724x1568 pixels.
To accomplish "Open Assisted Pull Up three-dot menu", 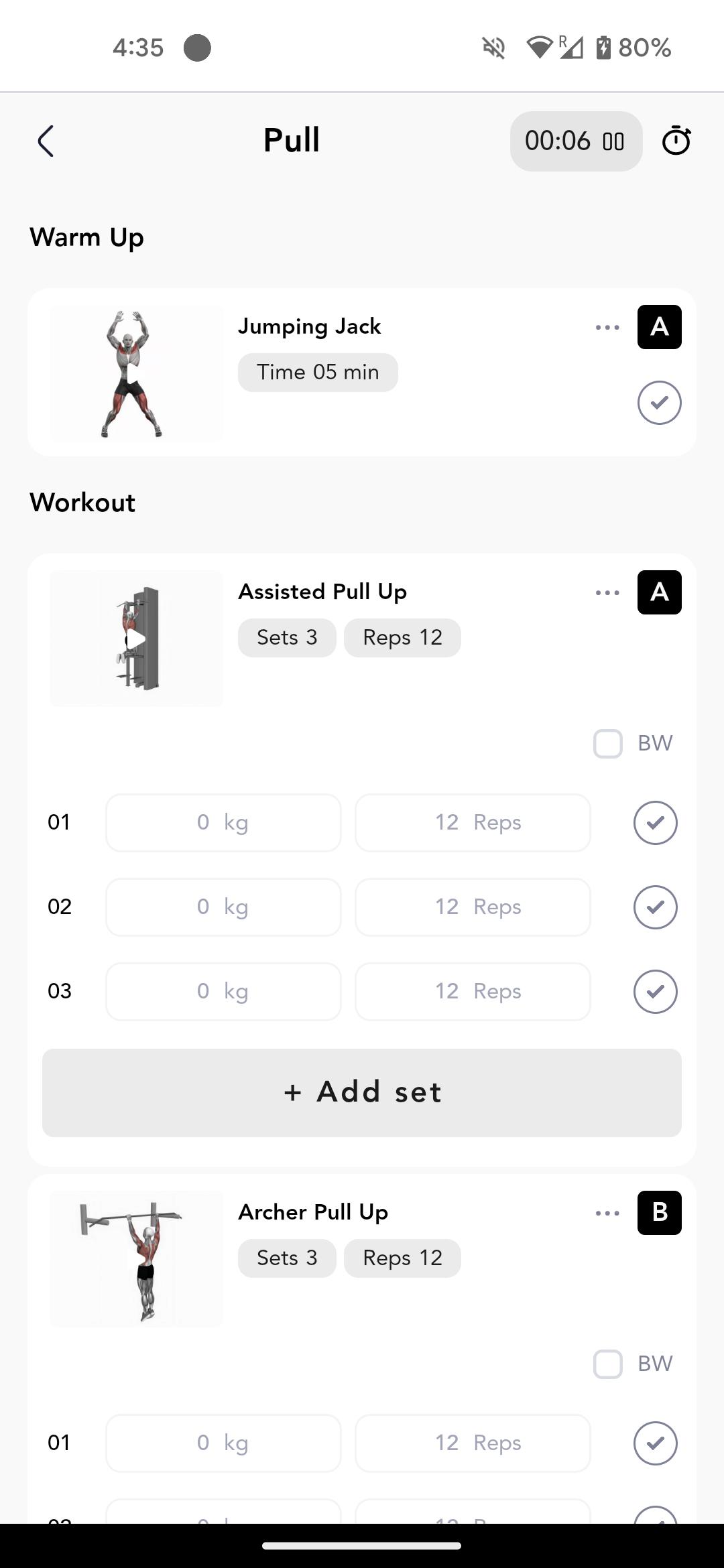I will pyautogui.click(x=607, y=593).
